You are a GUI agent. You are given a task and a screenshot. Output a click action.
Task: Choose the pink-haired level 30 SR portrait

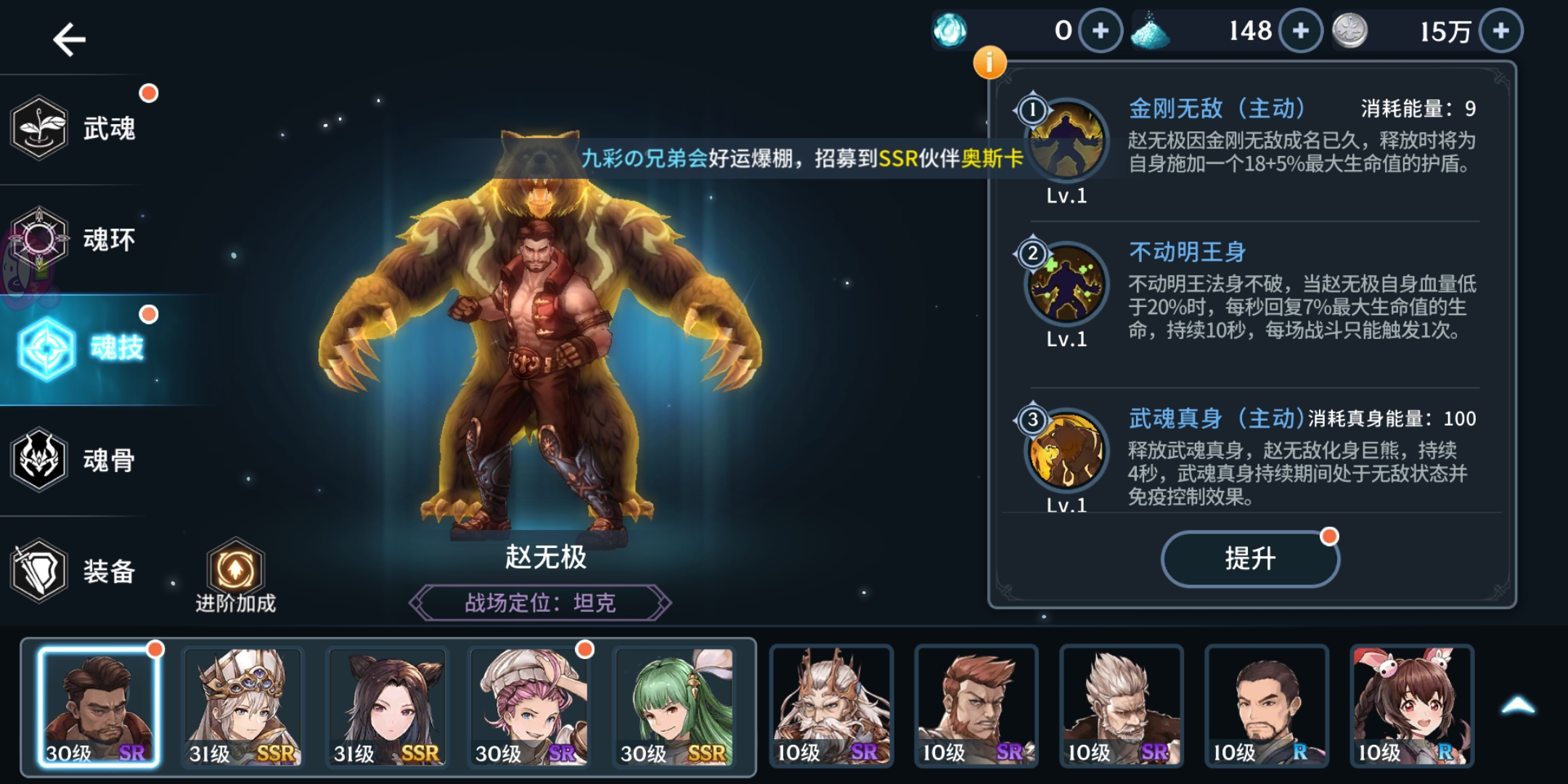click(x=530, y=706)
